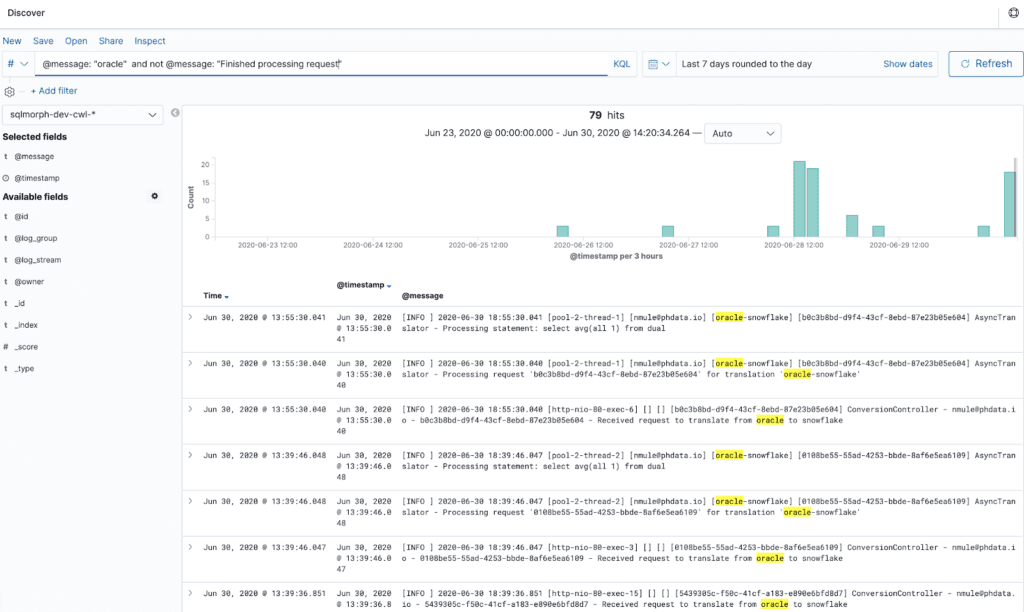Viewport: 1024px width, 612px height.
Task: Select the @log_stream available field
Action: pyautogui.click(x=37, y=259)
